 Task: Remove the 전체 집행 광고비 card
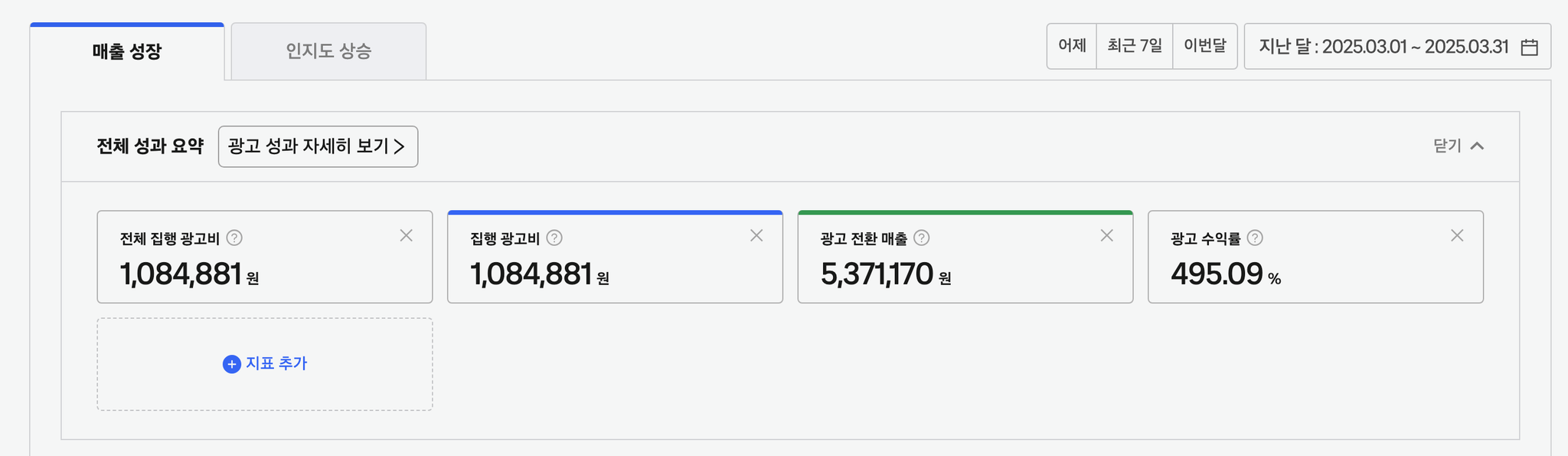pyautogui.click(x=407, y=236)
